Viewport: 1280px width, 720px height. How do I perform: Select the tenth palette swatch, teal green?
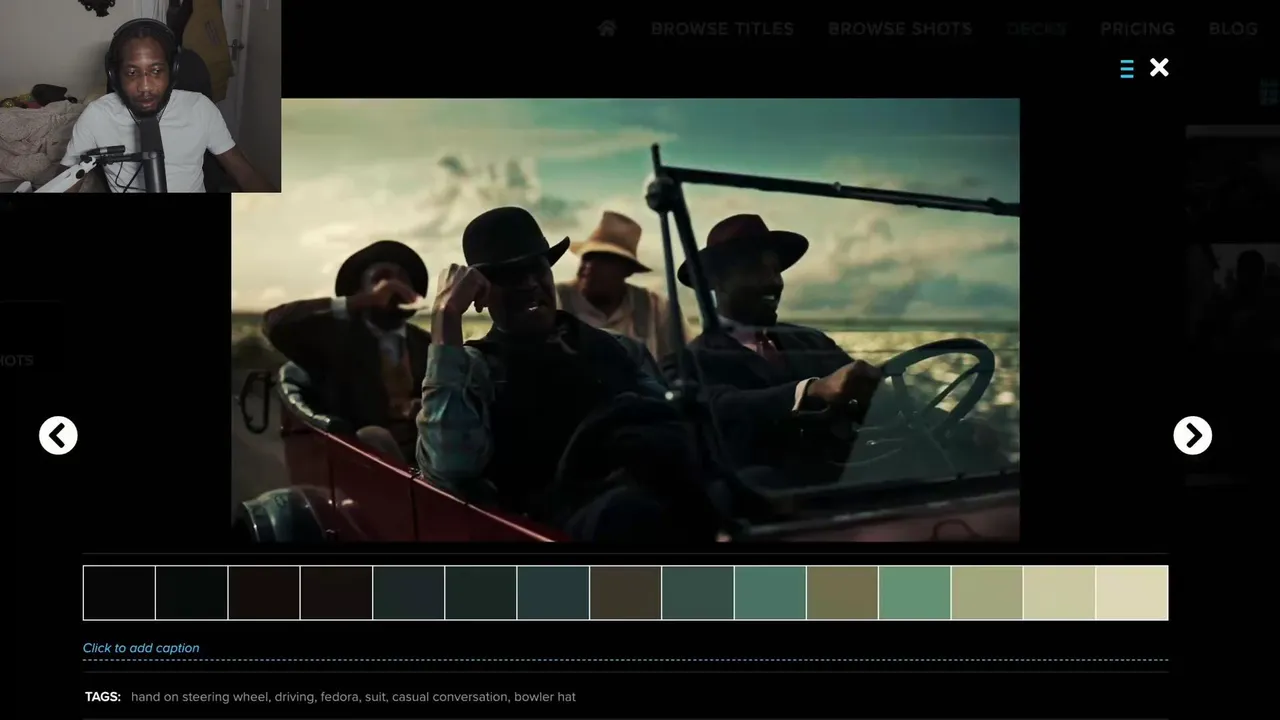[770, 593]
